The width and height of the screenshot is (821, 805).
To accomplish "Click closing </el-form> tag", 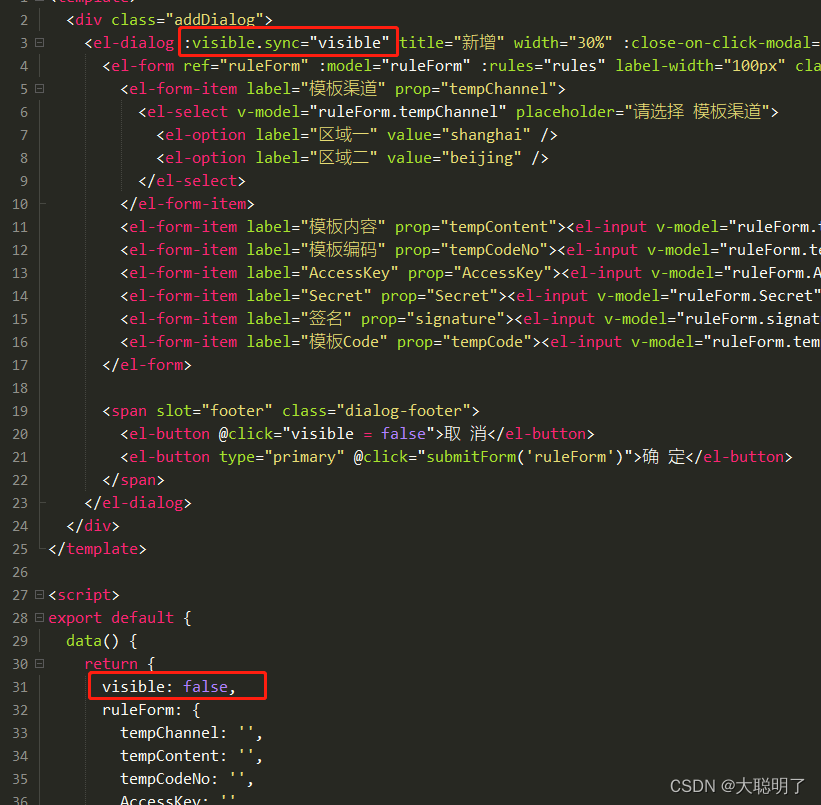I will [147, 365].
